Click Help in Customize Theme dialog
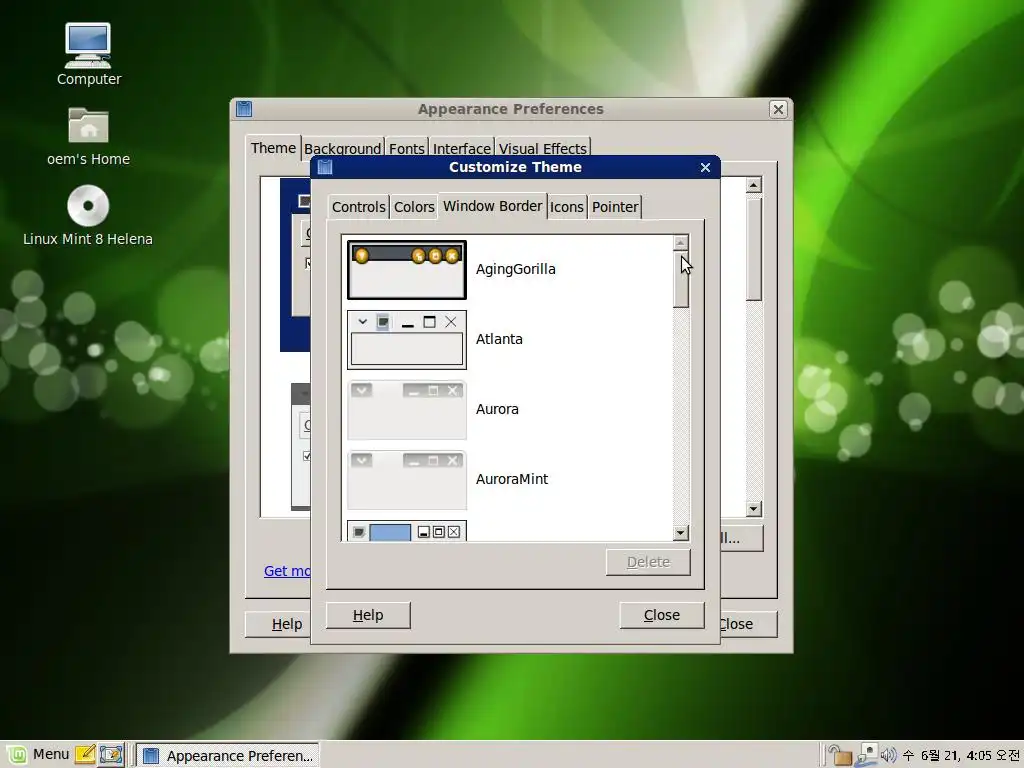Screen dimensions: 1024x768 [368, 615]
